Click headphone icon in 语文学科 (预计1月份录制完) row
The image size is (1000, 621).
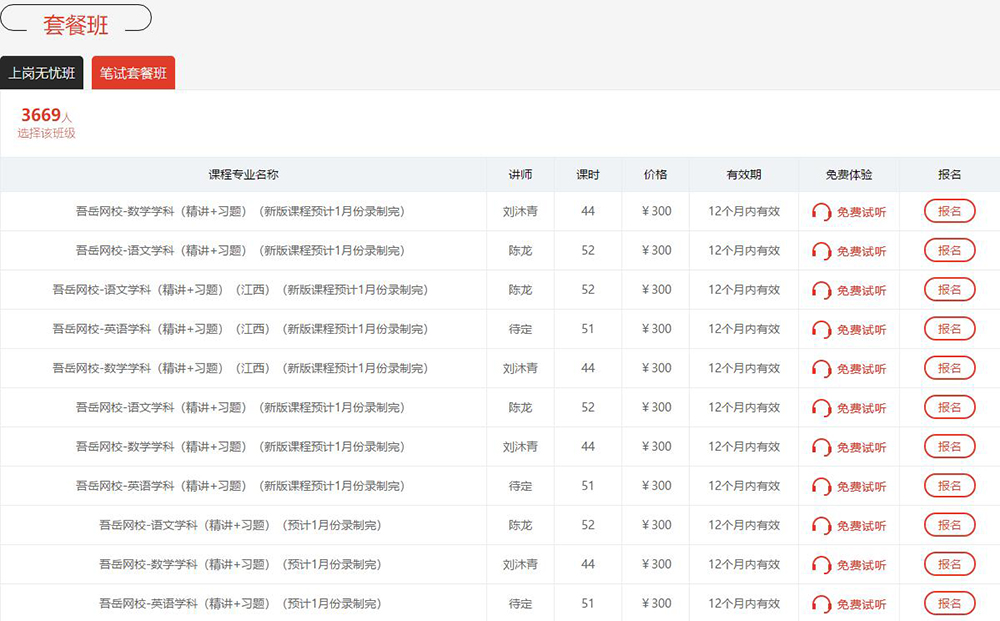(x=821, y=525)
